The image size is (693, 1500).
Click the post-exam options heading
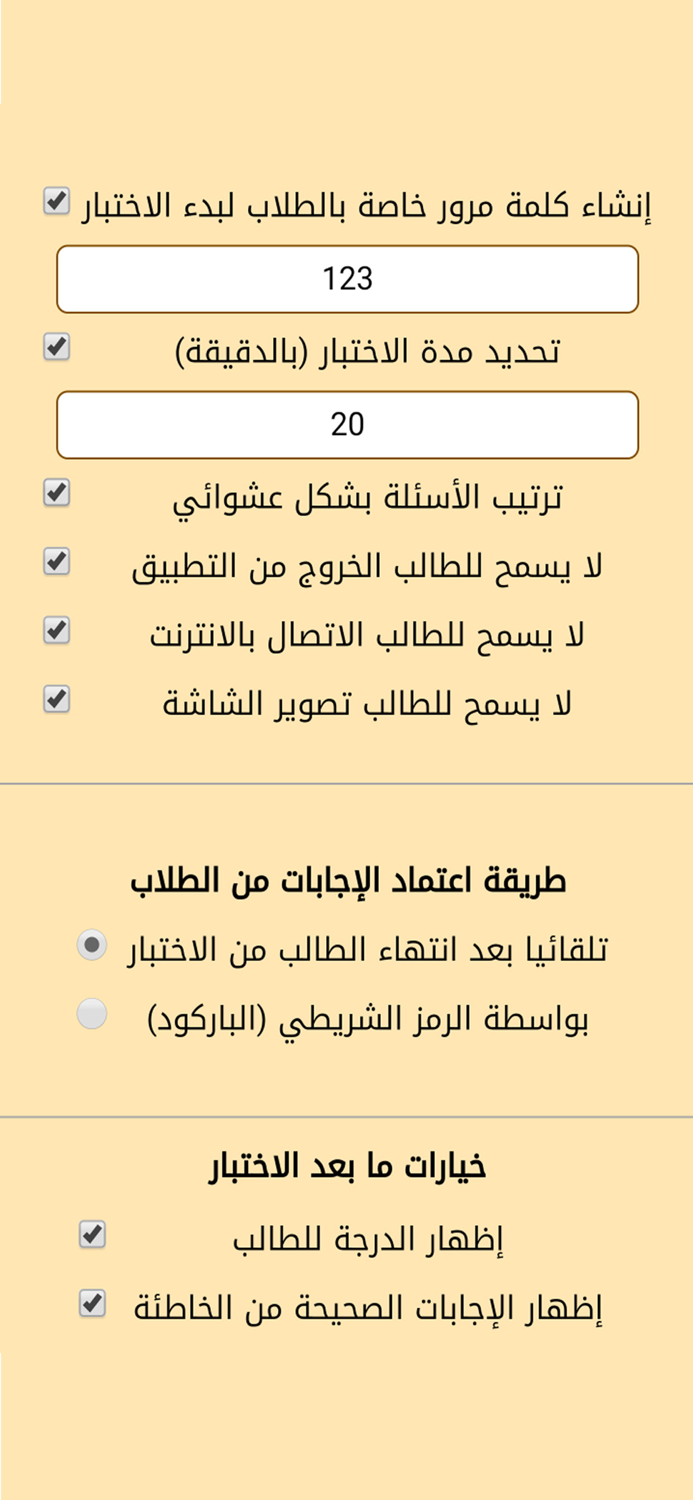[348, 1165]
